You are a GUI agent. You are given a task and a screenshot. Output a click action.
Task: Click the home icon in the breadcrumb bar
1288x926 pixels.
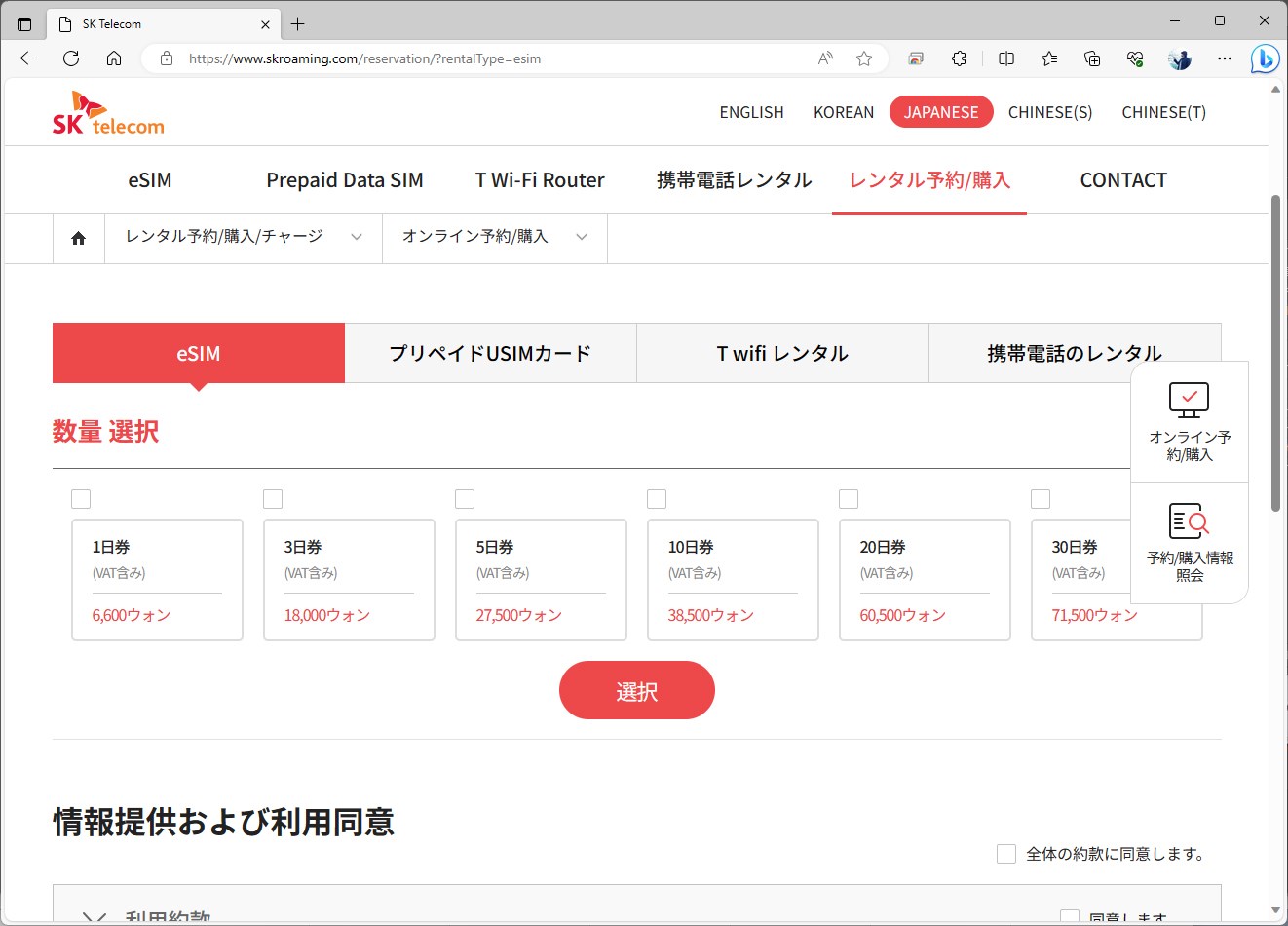tap(78, 238)
